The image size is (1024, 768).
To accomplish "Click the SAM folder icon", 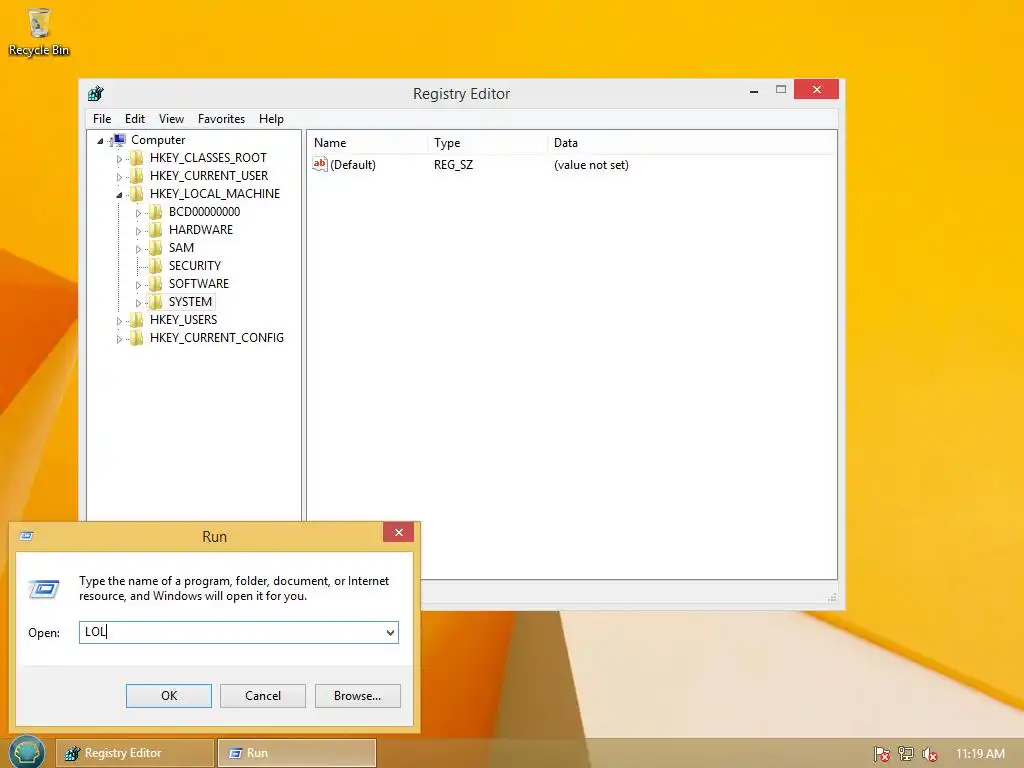I will click(155, 248).
